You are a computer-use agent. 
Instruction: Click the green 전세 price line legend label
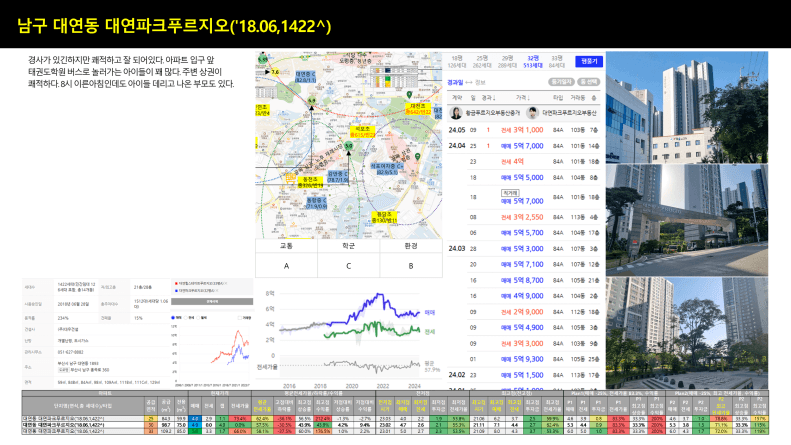tap(429, 331)
